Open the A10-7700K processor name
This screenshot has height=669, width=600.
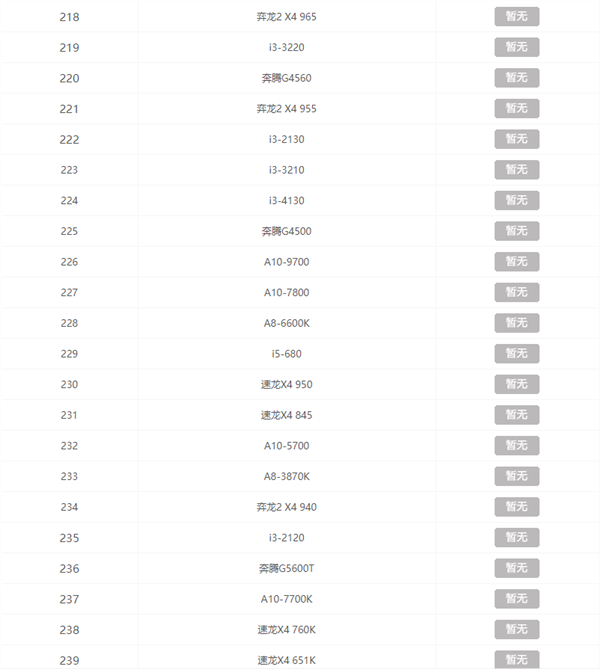point(286,599)
